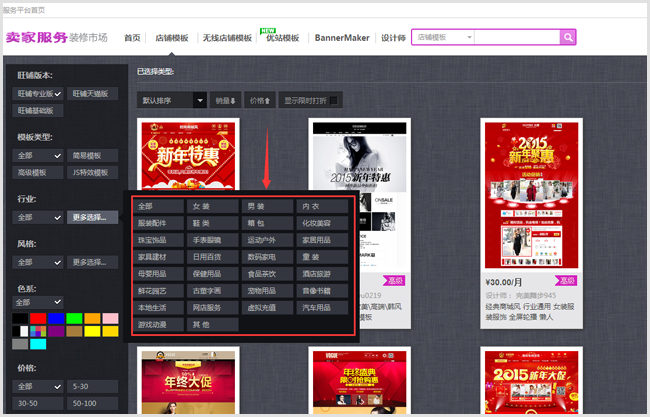Select the 旺铺专业版 option
Screen dimensions: 650x417
[x=38, y=94]
